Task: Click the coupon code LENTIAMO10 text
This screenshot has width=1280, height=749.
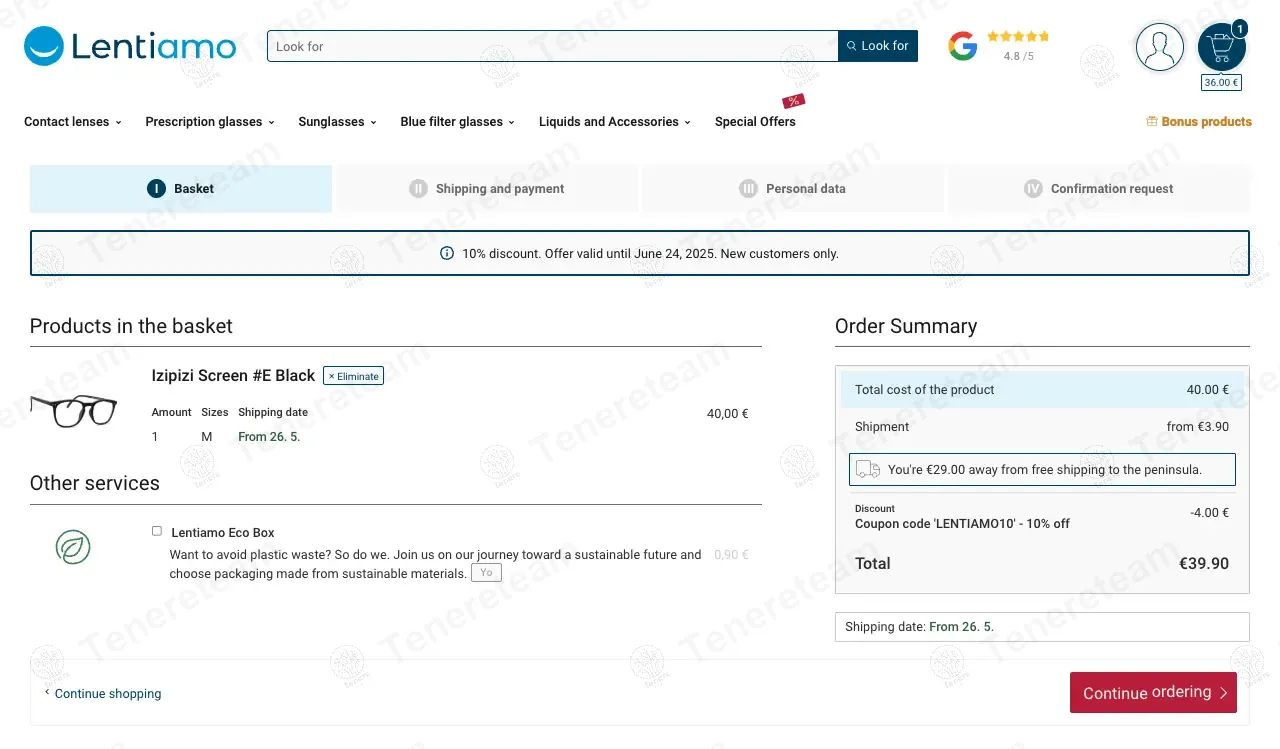Action: 962,524
